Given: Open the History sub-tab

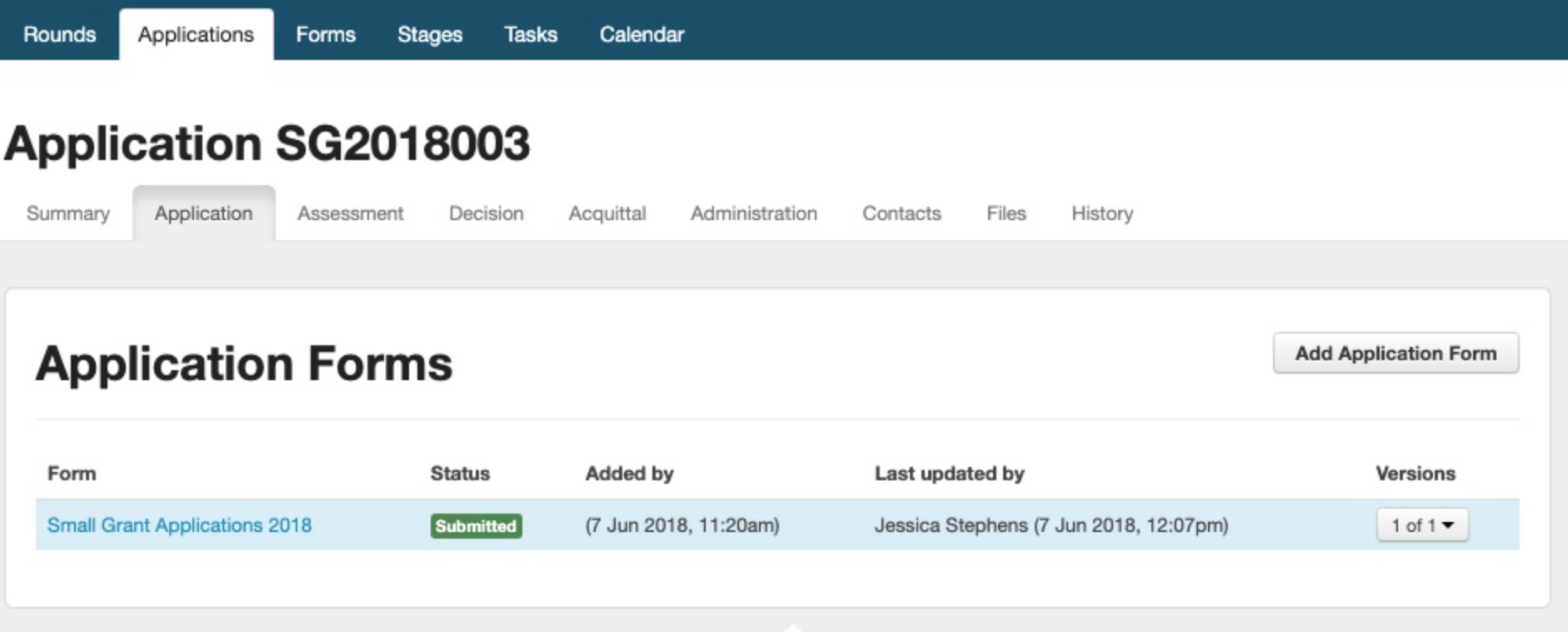Looking at the screenshot, I should point(1102,213).
